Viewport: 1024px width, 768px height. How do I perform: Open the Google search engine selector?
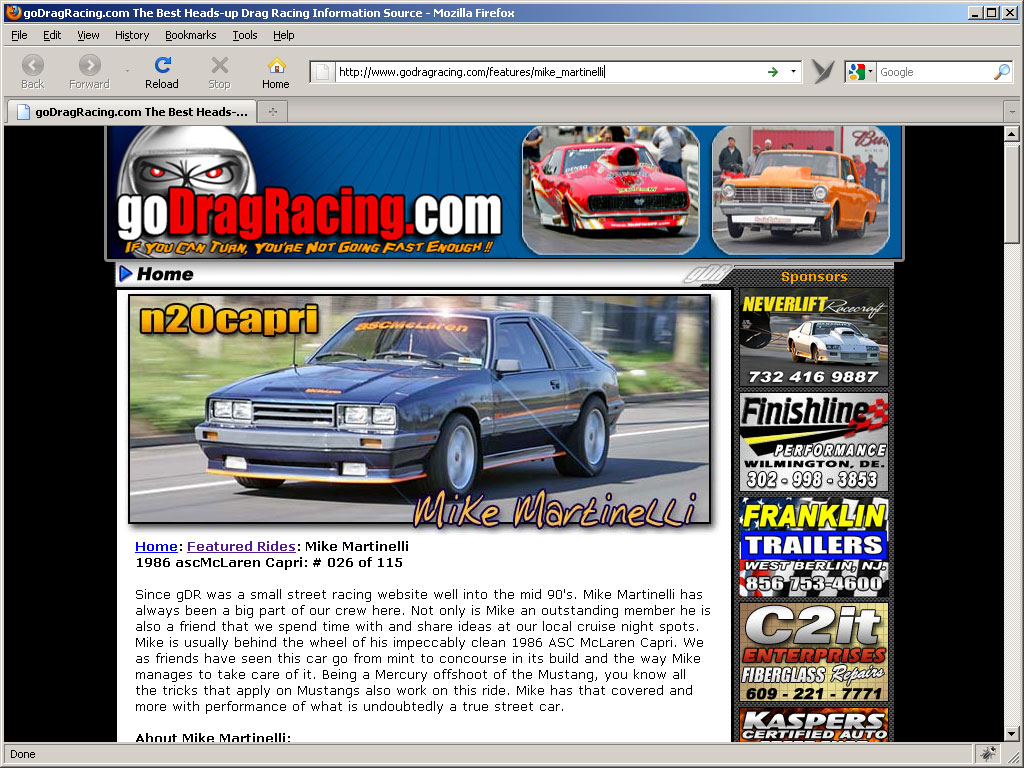(859, 72)
